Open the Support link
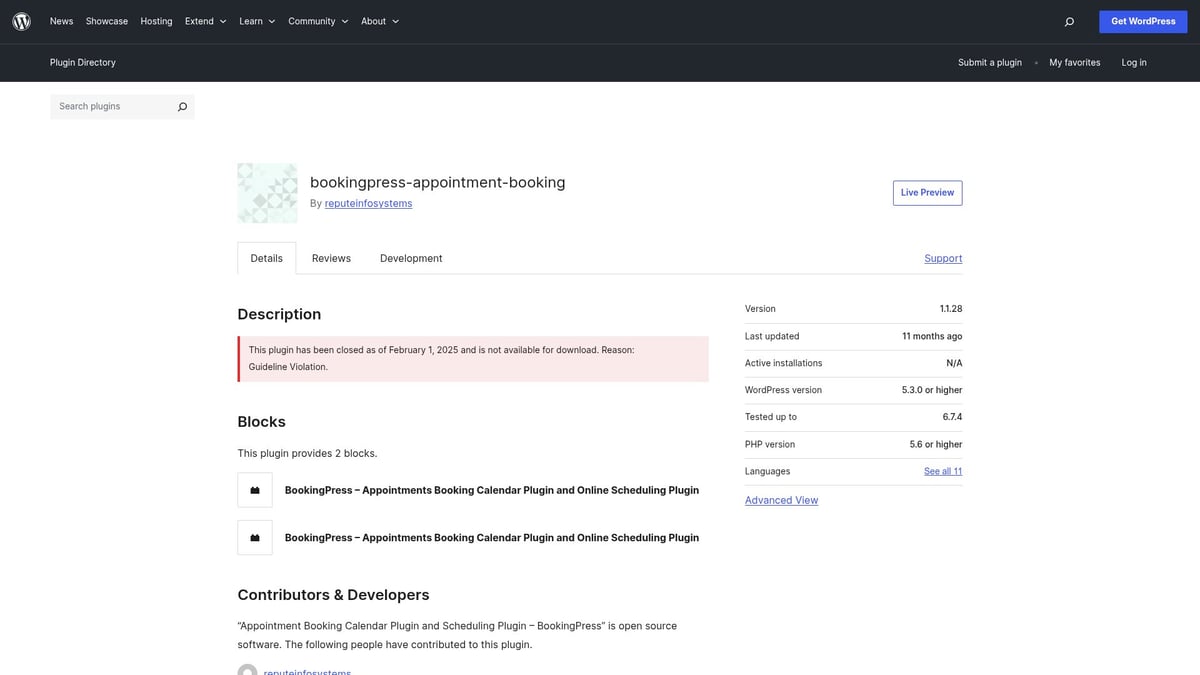Image resolution: width=1200 pixels, height=675 pixels. (943, 258)
